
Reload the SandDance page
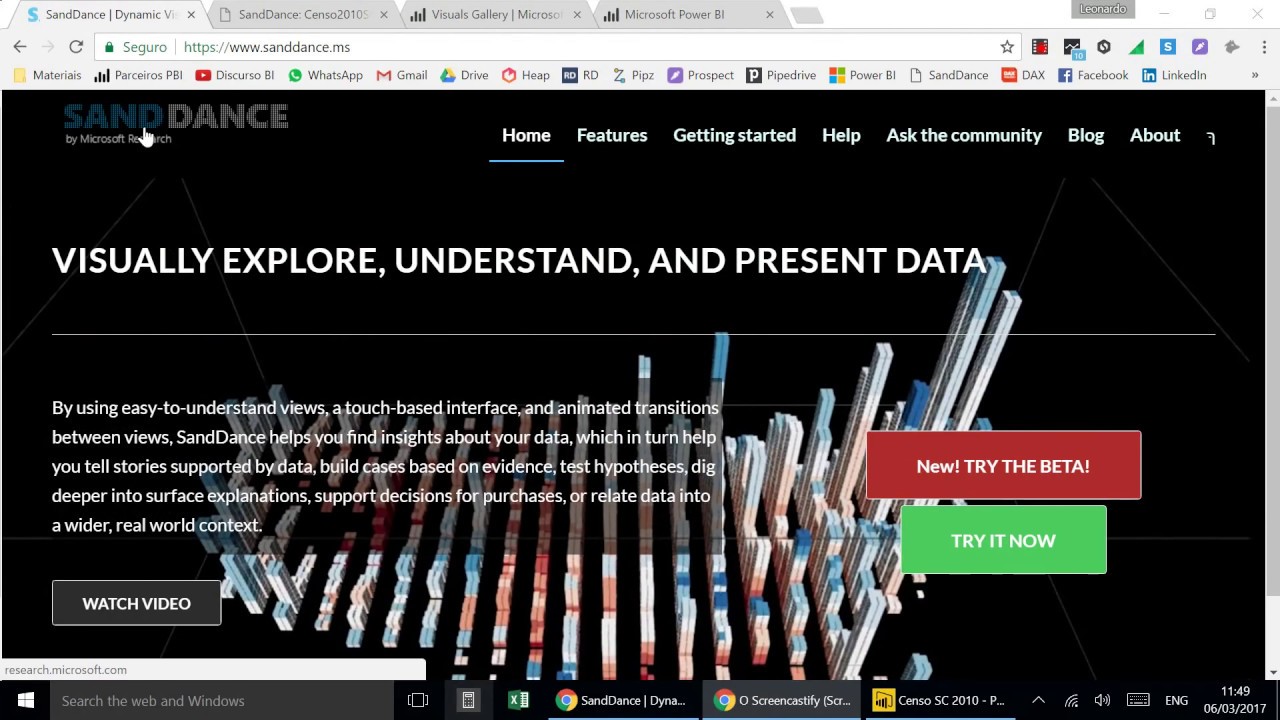tap(76, 47)
